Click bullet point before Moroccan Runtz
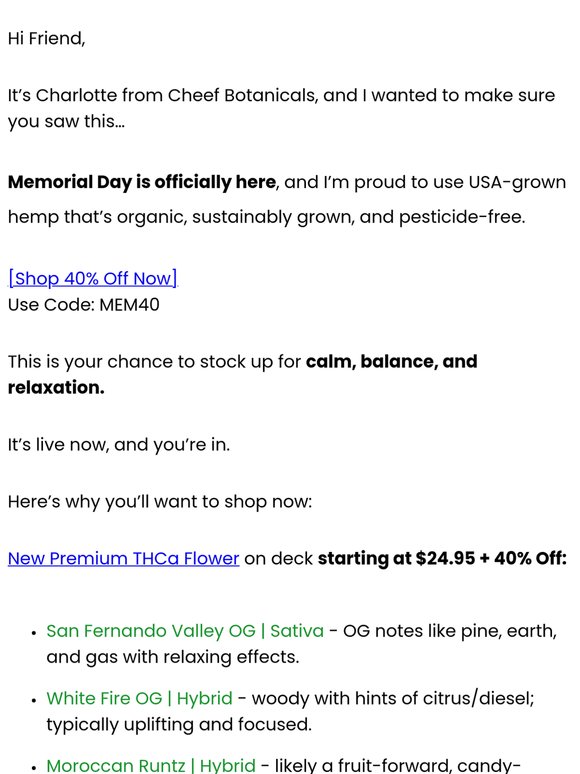 tap(34, 768)
